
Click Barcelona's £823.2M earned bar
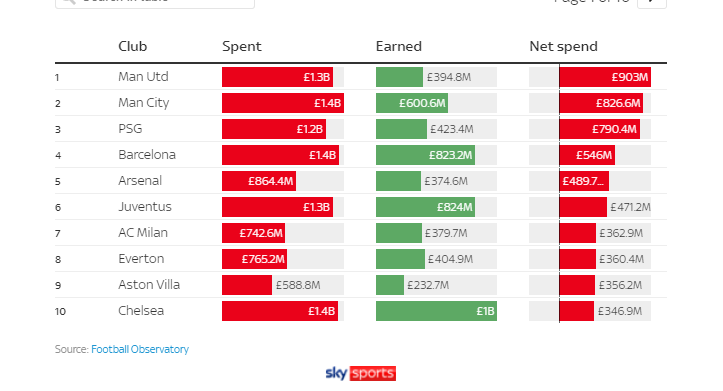(425, 155)
